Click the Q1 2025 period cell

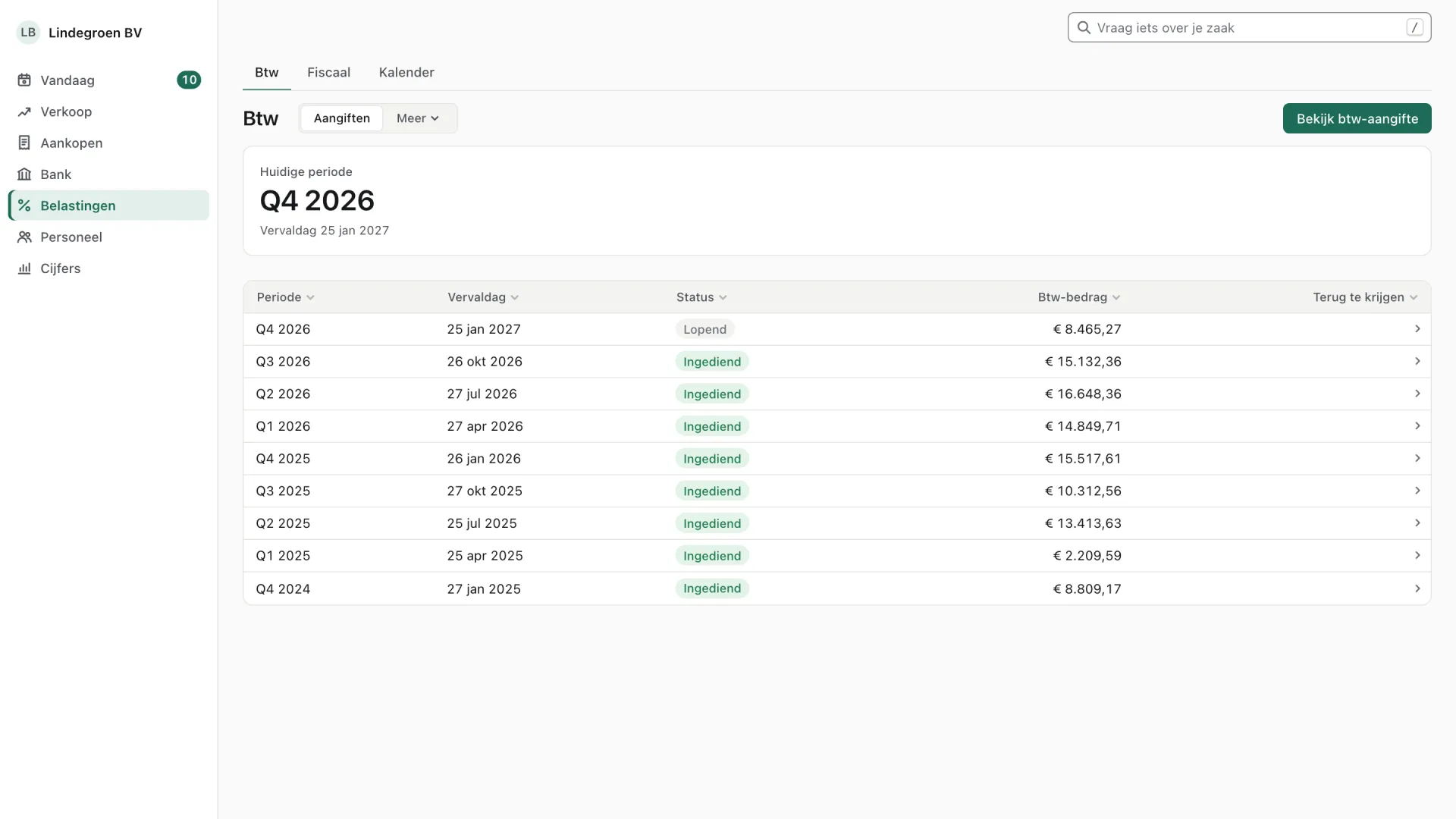point(283,556)
